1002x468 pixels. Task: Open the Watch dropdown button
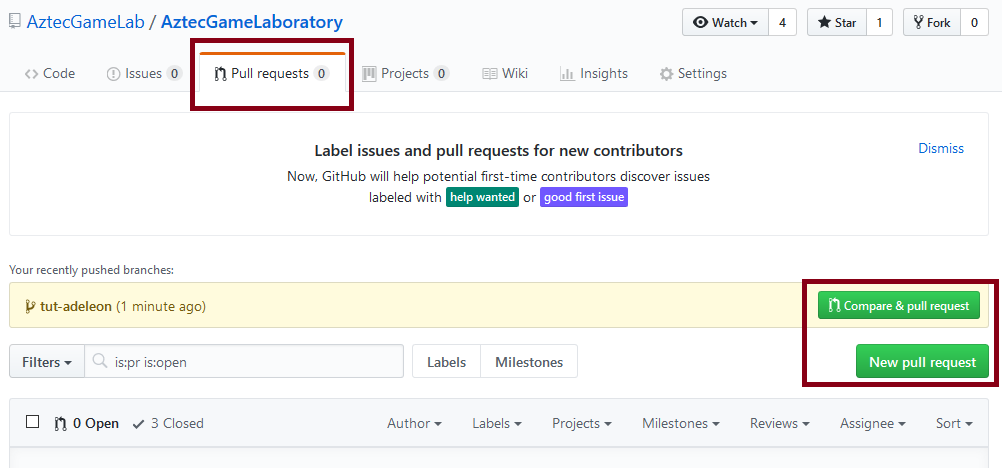726,22
